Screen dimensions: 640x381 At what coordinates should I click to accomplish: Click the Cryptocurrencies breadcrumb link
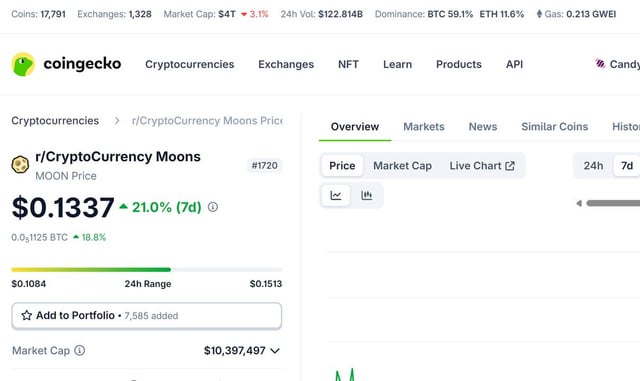[x=55, y=121]
